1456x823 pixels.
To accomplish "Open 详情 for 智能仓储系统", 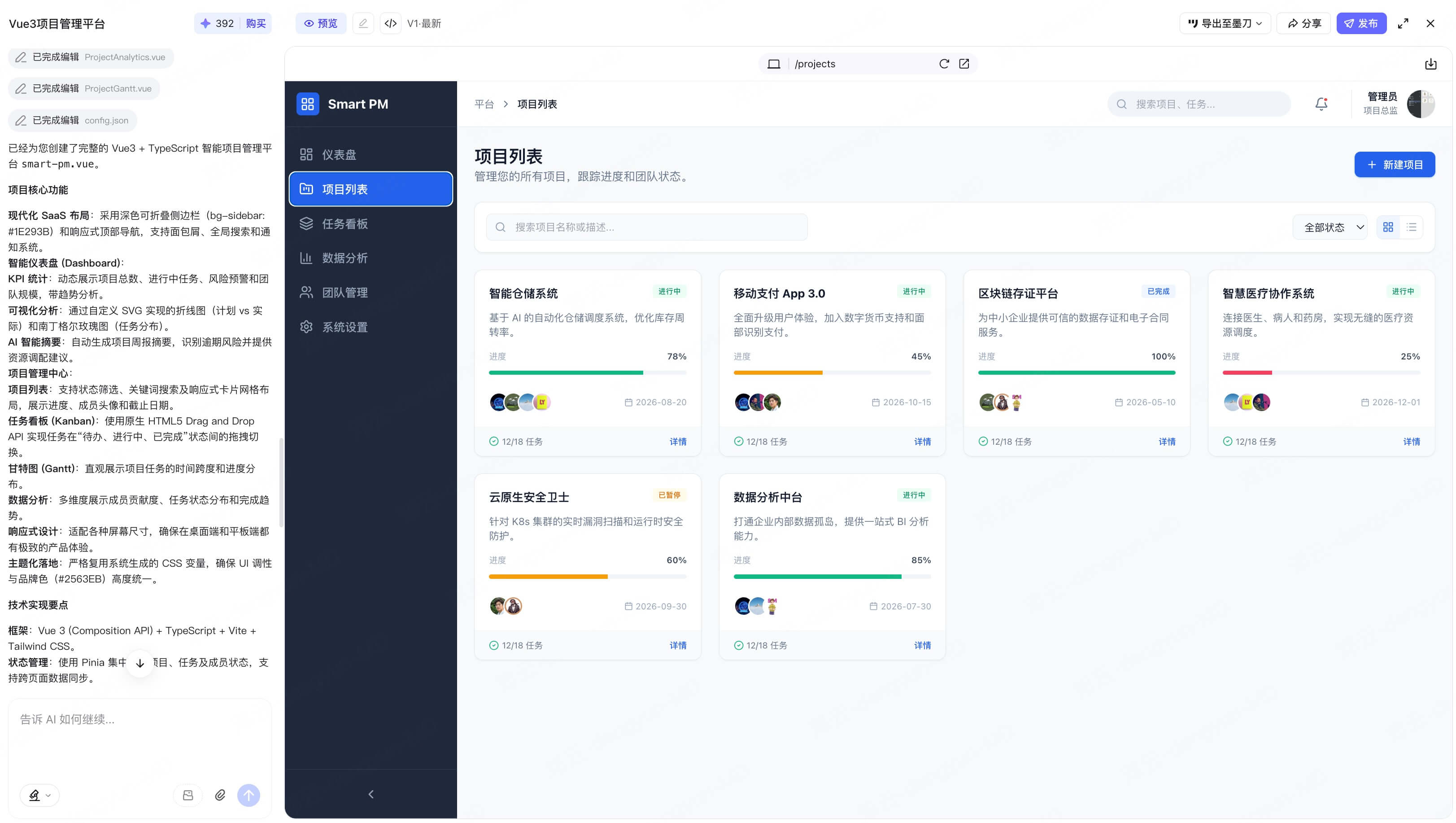I will (678, 441).
